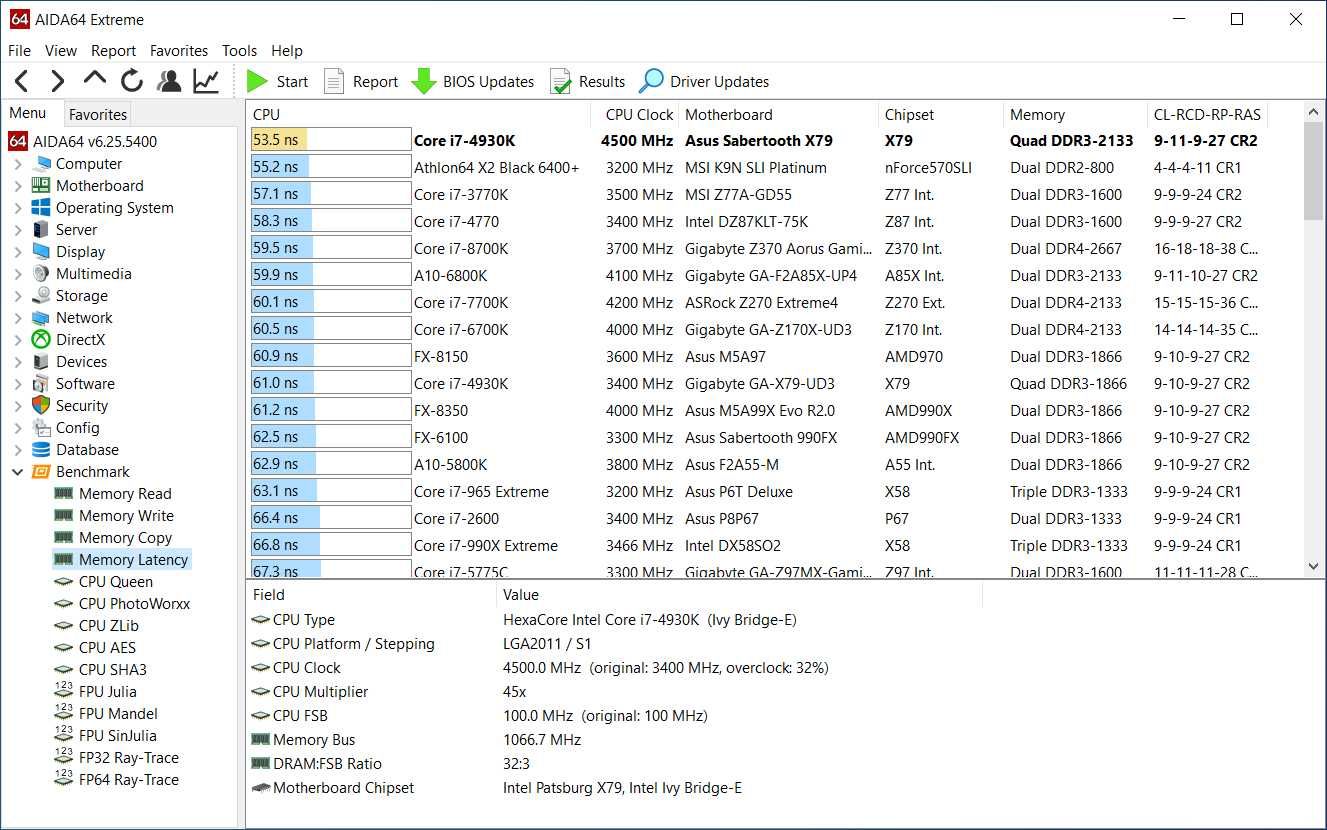Sort the results by the Motherboard column header
The image size is (1327, 830).
779,115
